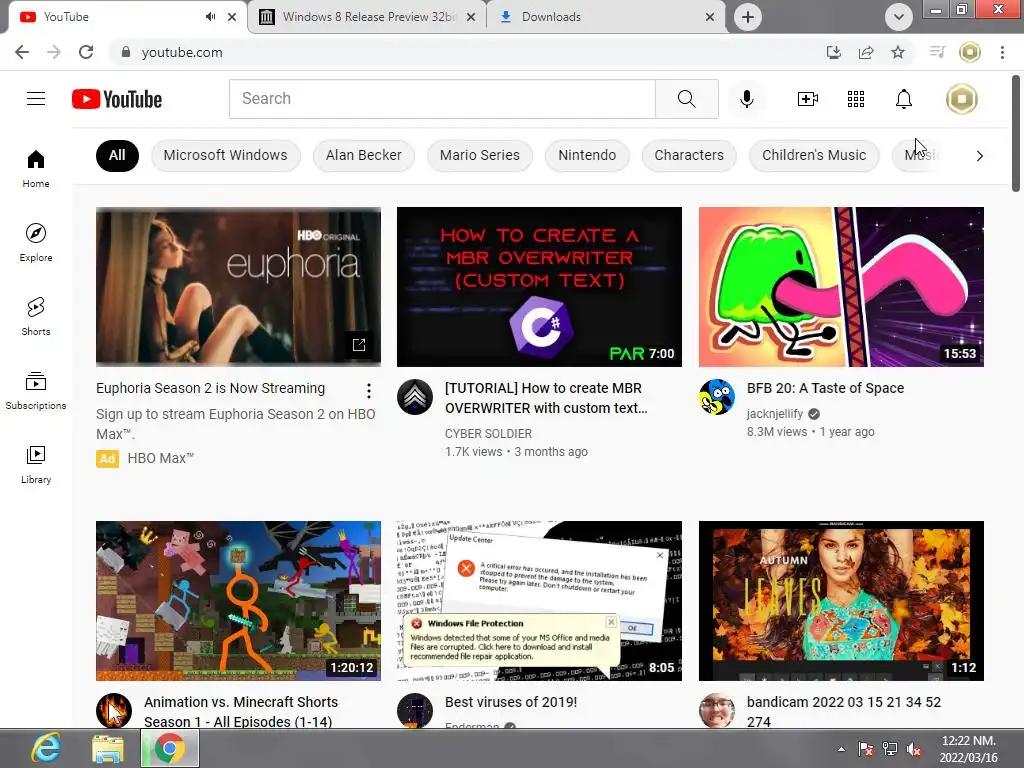1024x768 pixels.
Task: Close the Downloads tab
Action: coord(710,17)
